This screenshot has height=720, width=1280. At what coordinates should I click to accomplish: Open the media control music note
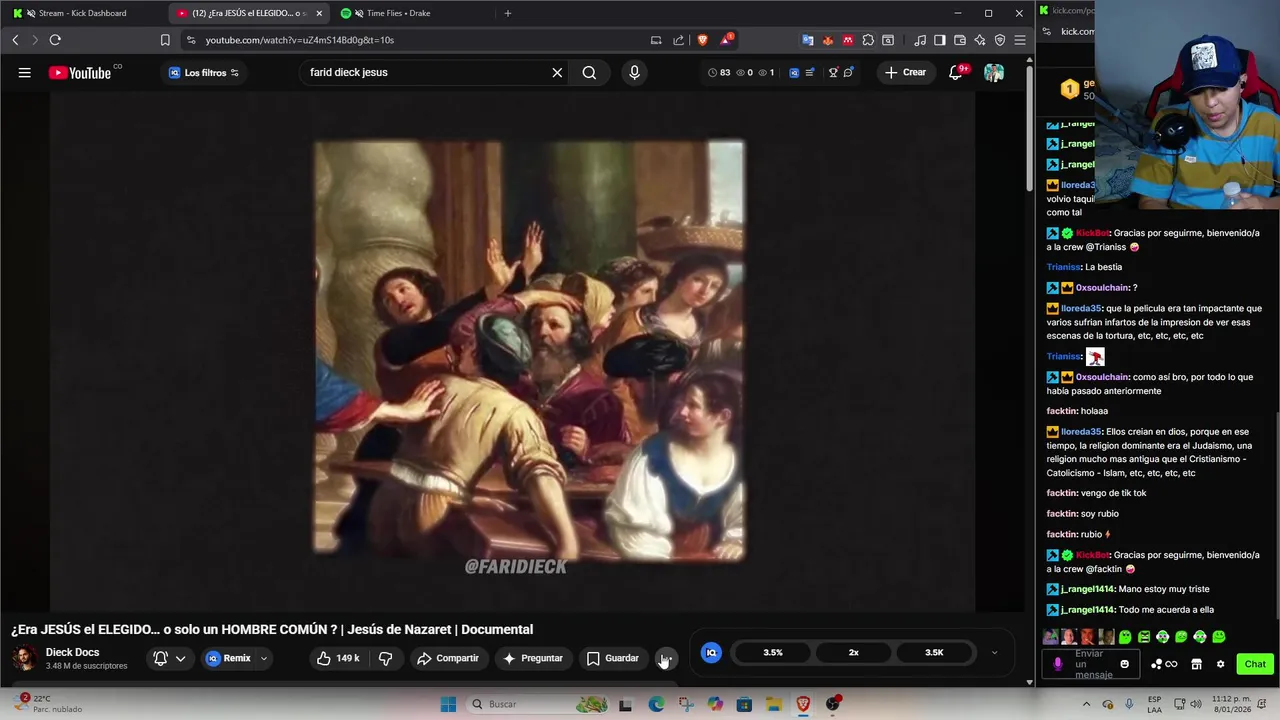(x=920, y=40)
